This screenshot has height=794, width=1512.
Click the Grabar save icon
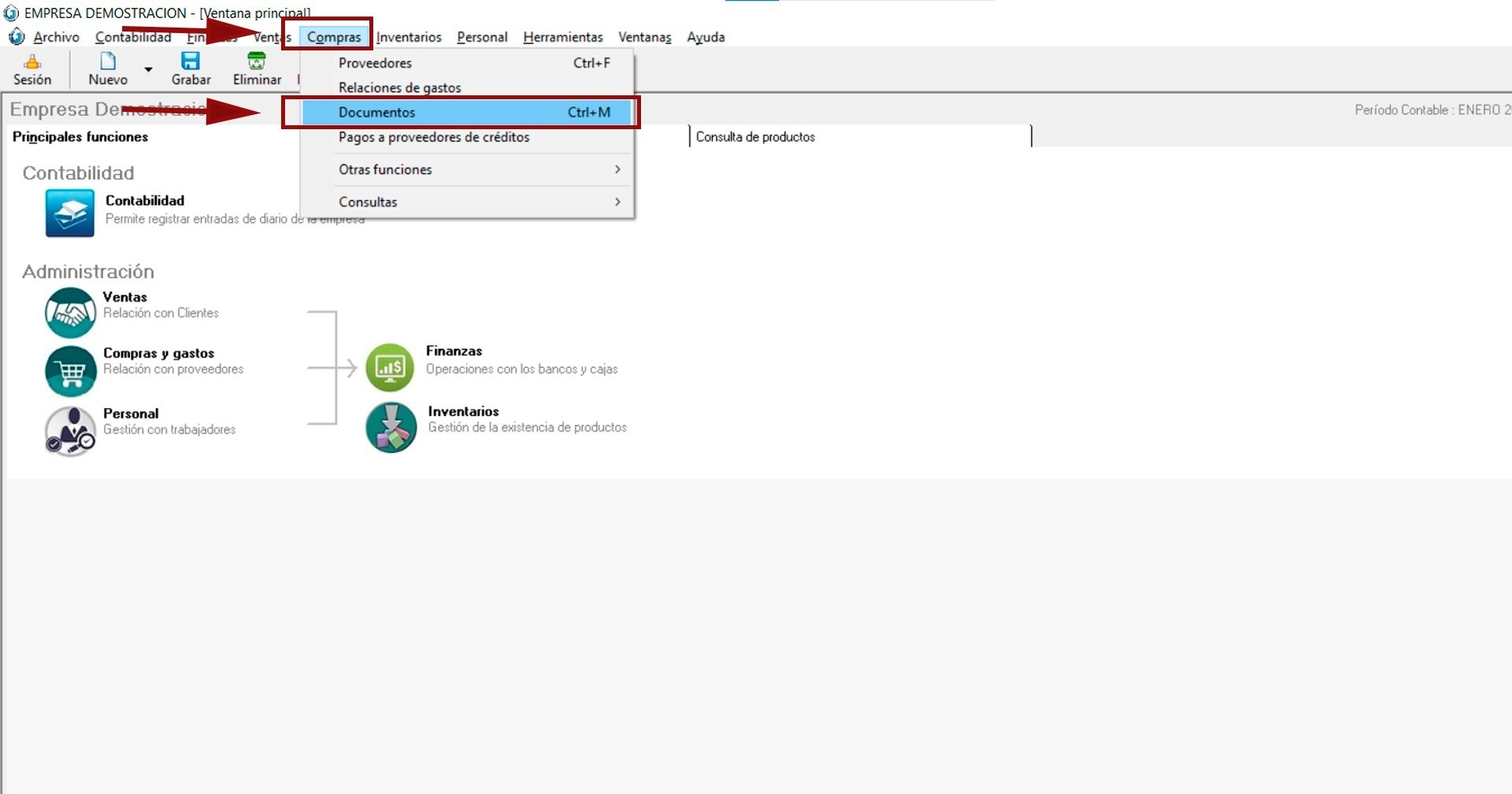191,61
